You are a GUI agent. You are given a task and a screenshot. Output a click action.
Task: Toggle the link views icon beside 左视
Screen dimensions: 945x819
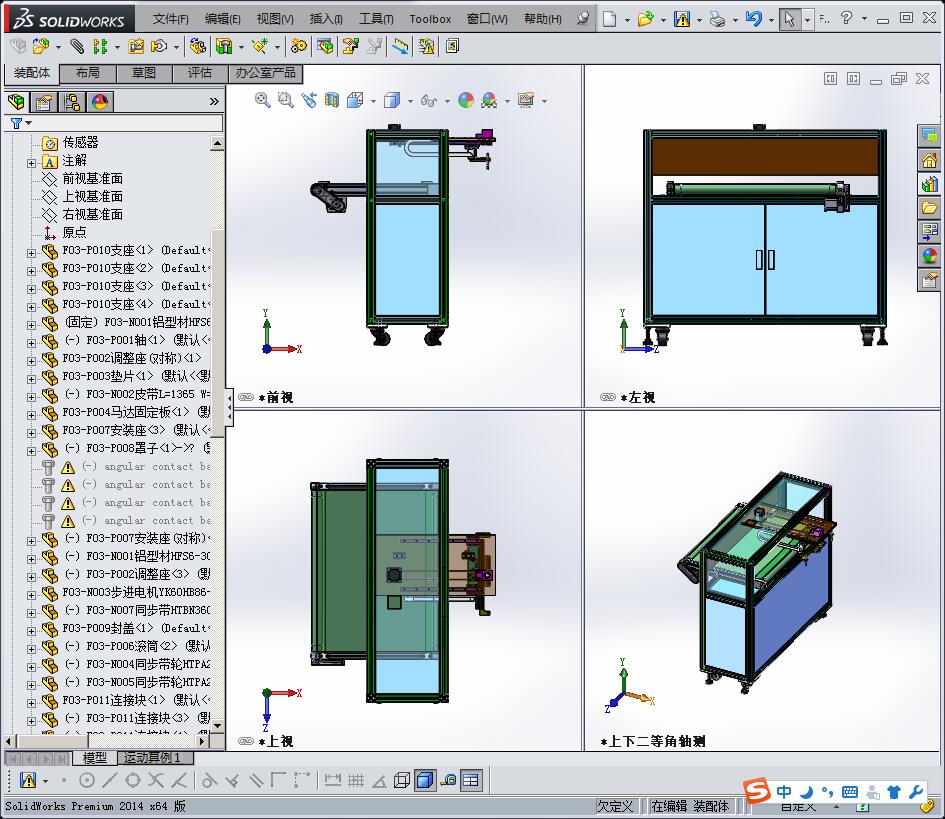pos(608,397)
